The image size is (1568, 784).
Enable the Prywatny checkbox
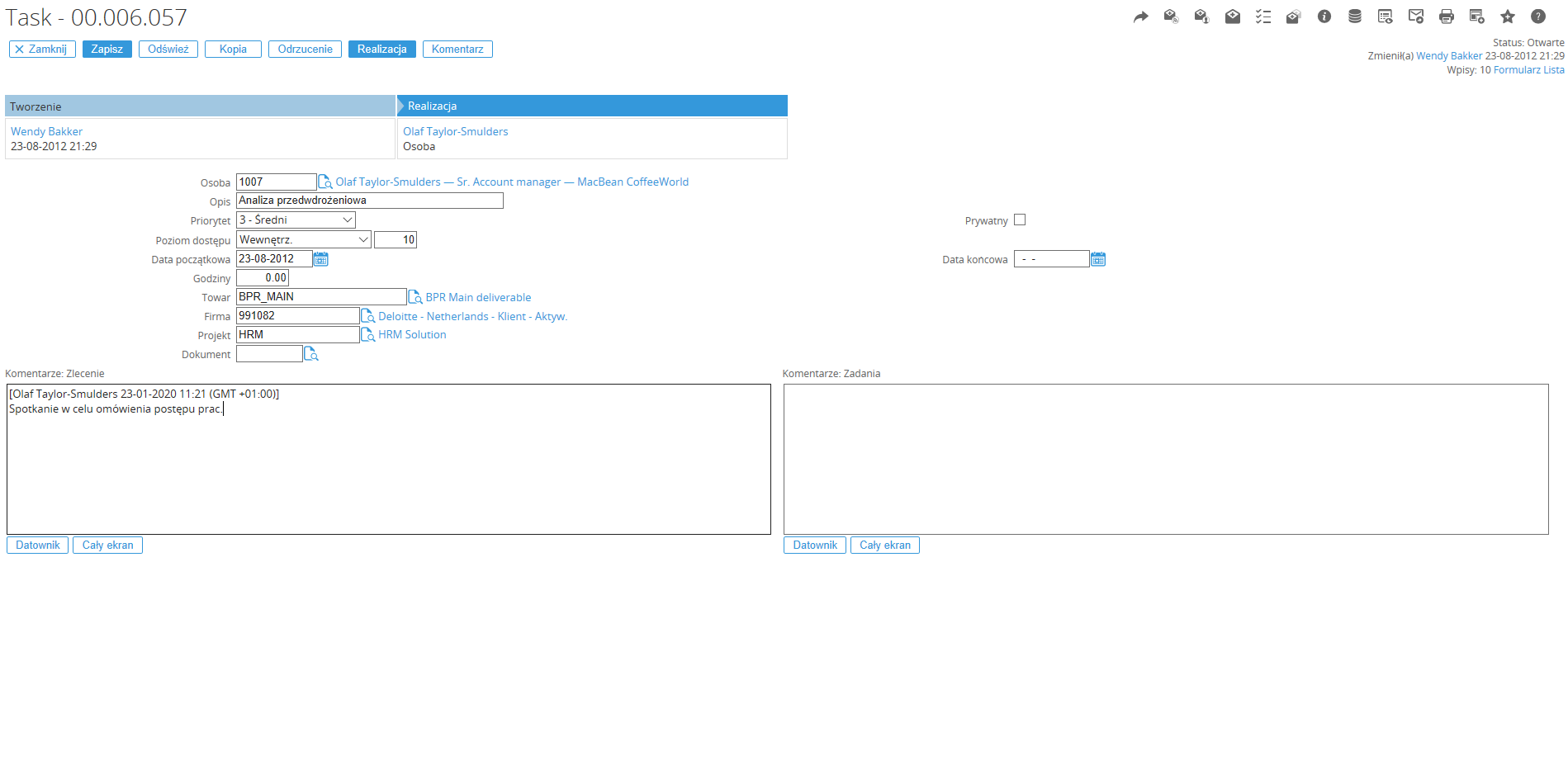point(1020,220)
